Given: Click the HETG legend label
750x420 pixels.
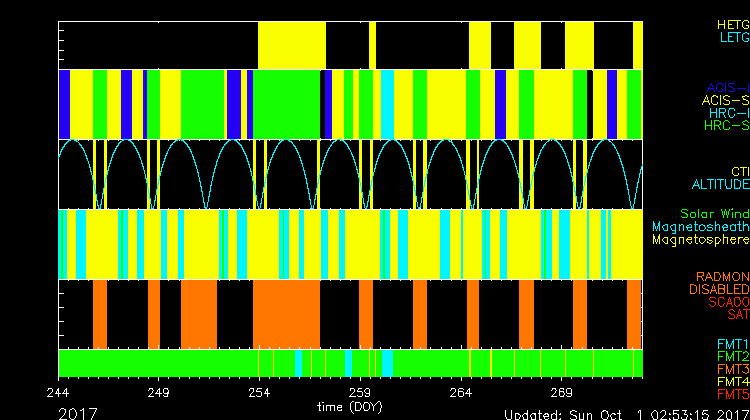Looking at the screenshot, I should click(732, 24).
